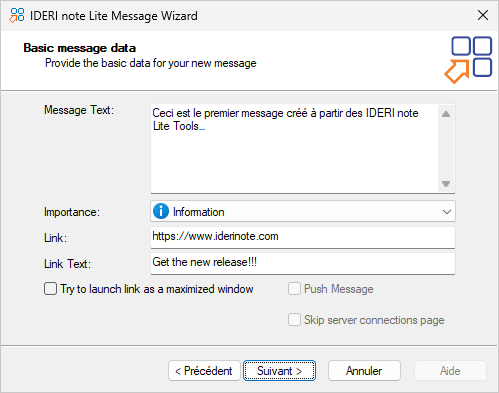Image resolution: width=499 pixels, height=393 pixels.
Task: Click the IDERI note title bar icon
Action: coord(17,15)
